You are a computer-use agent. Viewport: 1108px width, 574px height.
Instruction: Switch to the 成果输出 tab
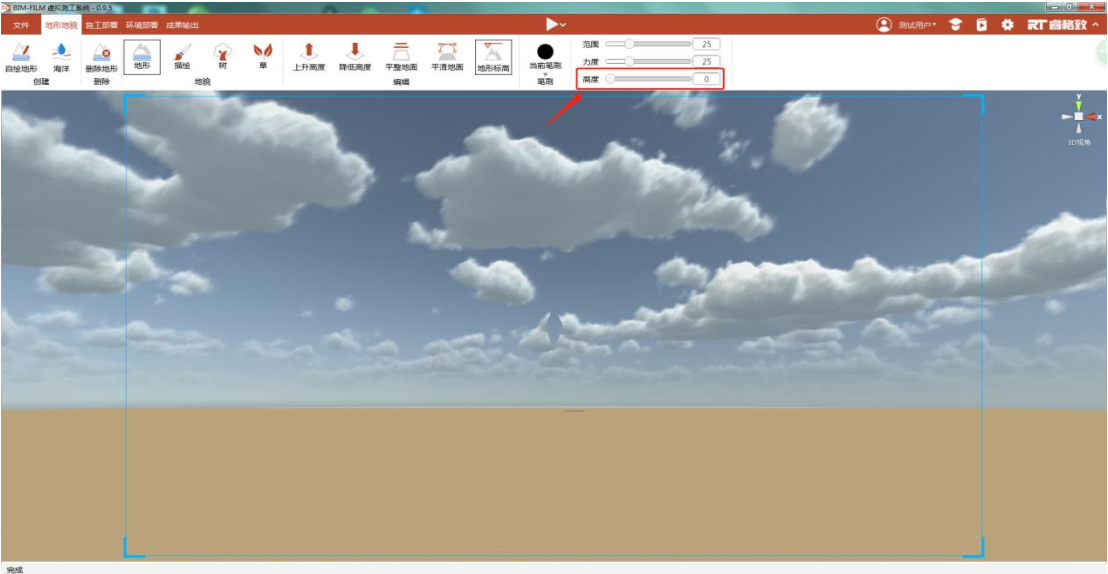[x=182, y=25]
